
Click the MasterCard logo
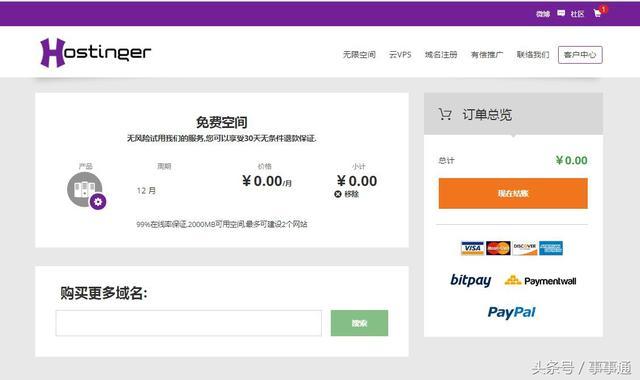coord(498,248)
